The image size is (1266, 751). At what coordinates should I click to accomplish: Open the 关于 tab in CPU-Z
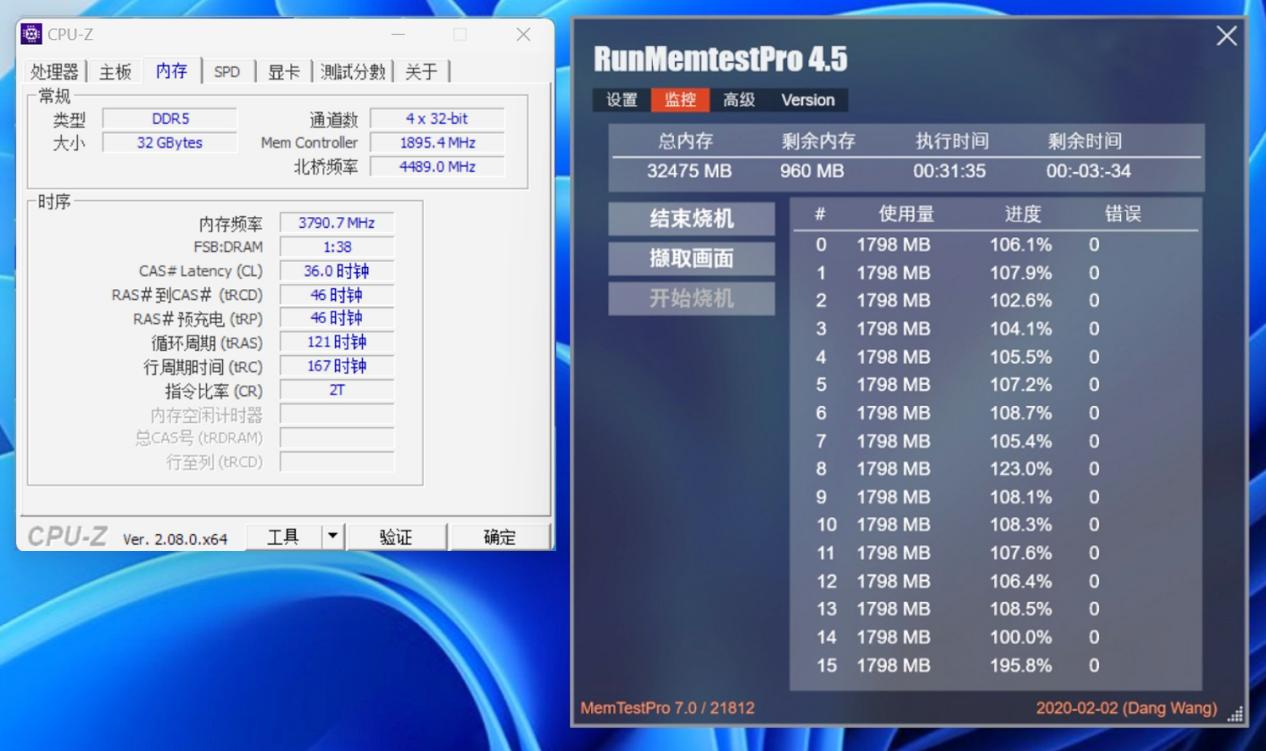[x=421, y=72]
